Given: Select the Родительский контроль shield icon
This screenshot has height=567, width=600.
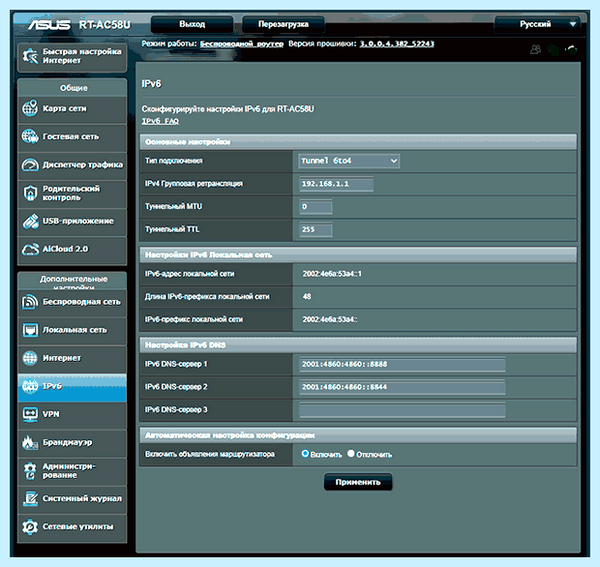Looking at the screenshot, I should pyautogui.click(x=30, y=193).
